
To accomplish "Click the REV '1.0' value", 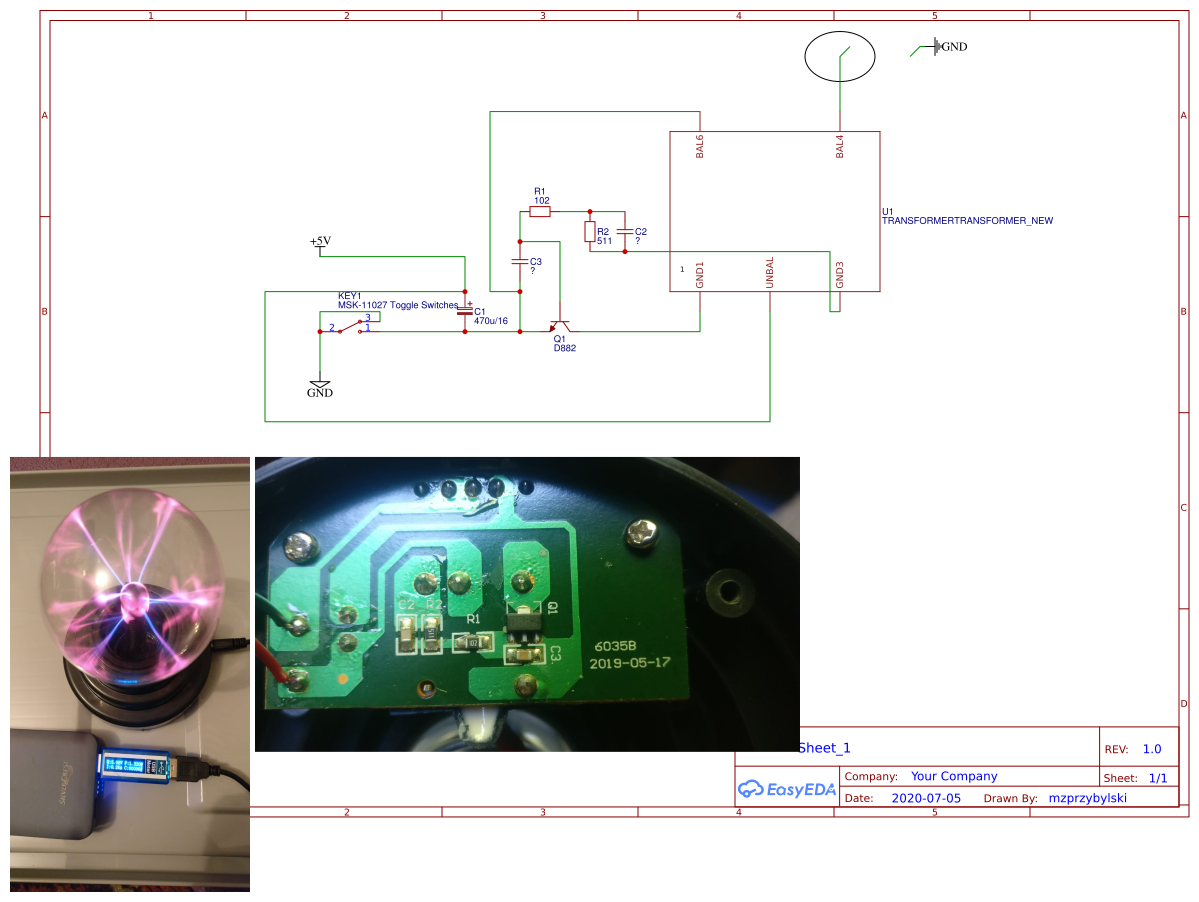I will [1152, 749].
